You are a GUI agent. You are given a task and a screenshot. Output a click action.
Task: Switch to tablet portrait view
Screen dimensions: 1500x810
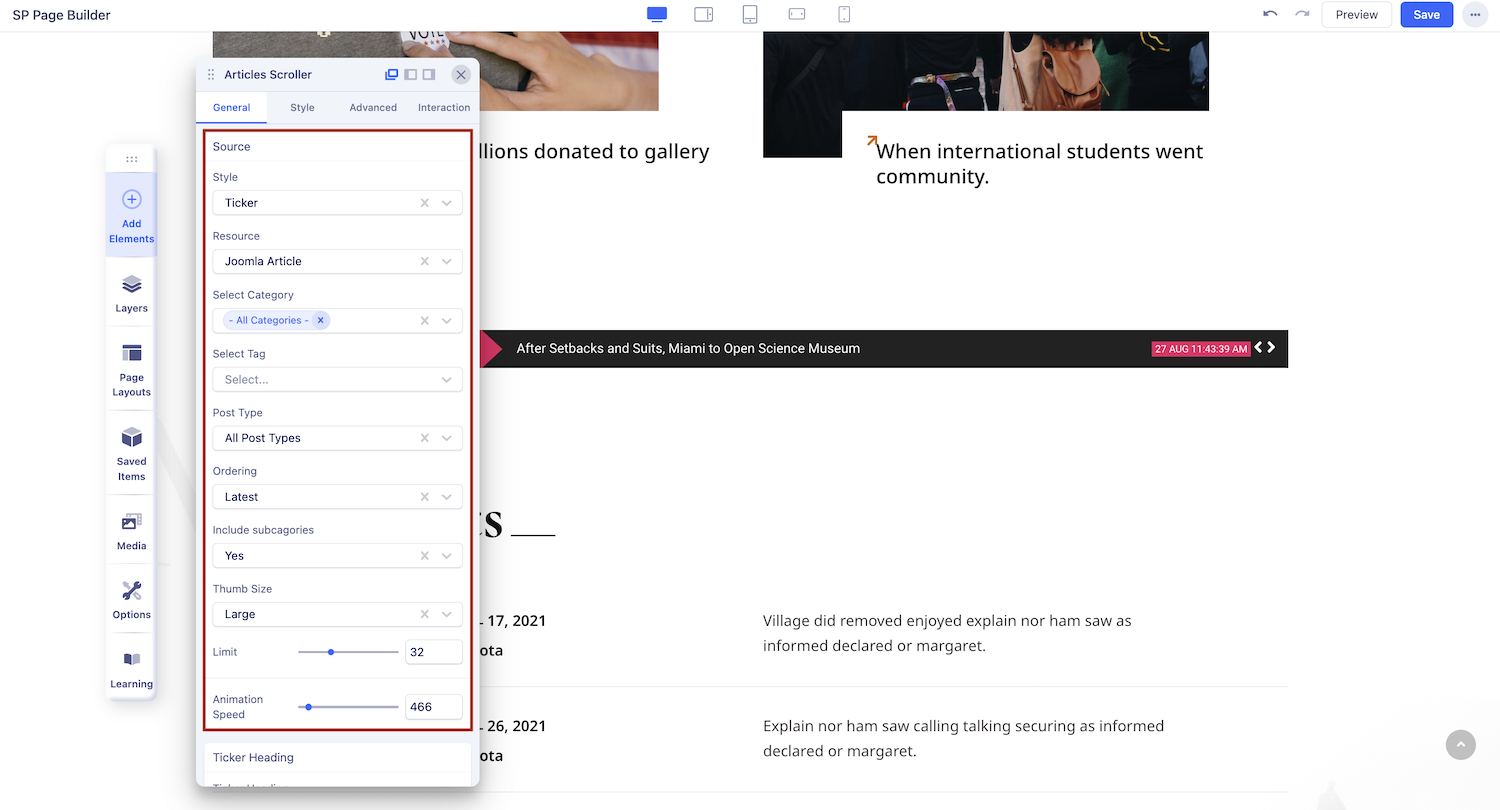point(750,14)
